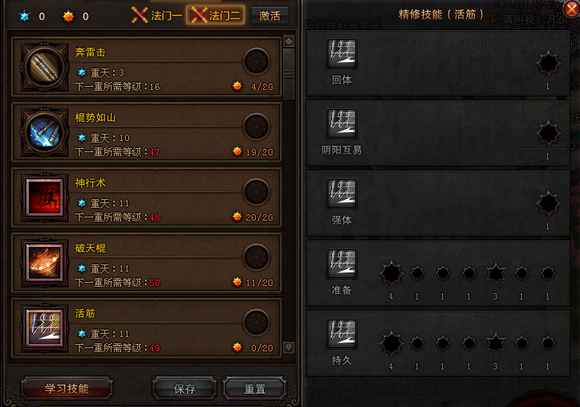The height and width of the screenshot is (407, 580).
Task: Toggle the round slot beside 破天棍
Action: pos(256,257)
